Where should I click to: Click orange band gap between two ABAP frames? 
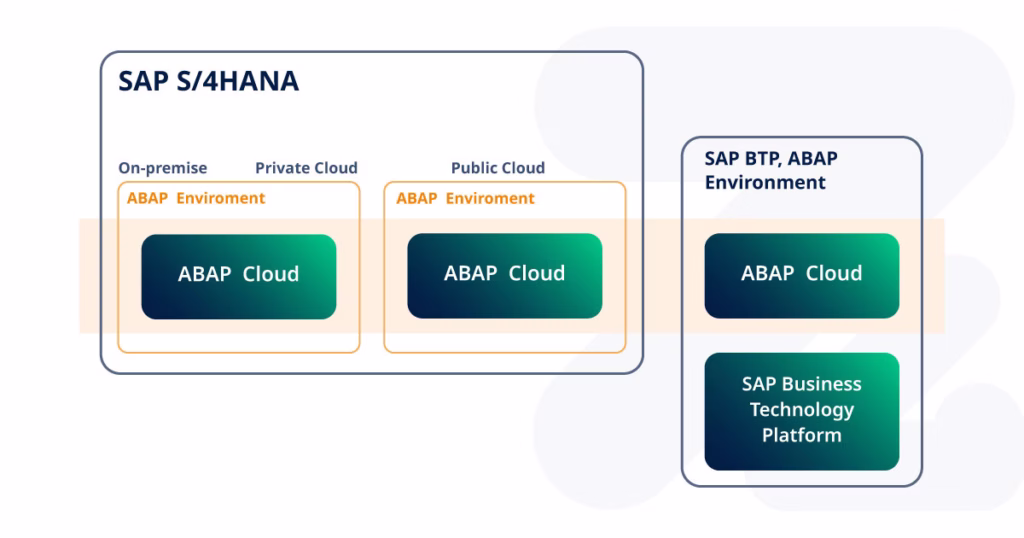pos(372,276)
